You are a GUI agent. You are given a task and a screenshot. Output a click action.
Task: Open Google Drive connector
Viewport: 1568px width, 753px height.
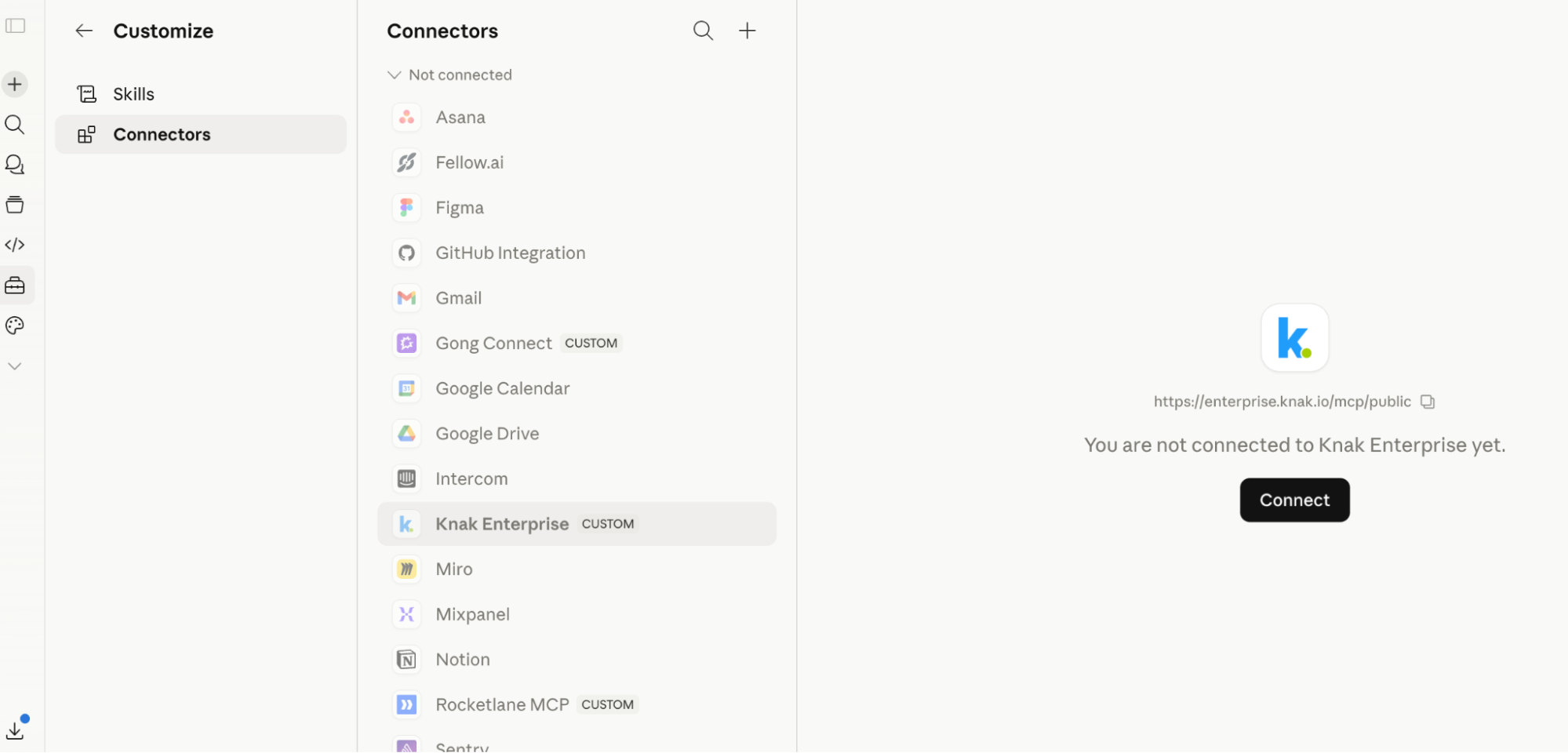point(577,434)
